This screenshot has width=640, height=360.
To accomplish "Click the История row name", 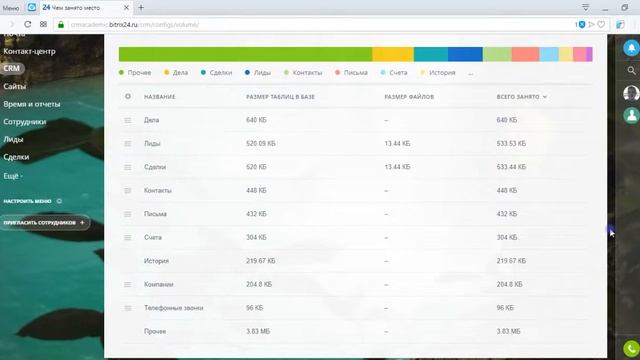I will tap(156, 261).
